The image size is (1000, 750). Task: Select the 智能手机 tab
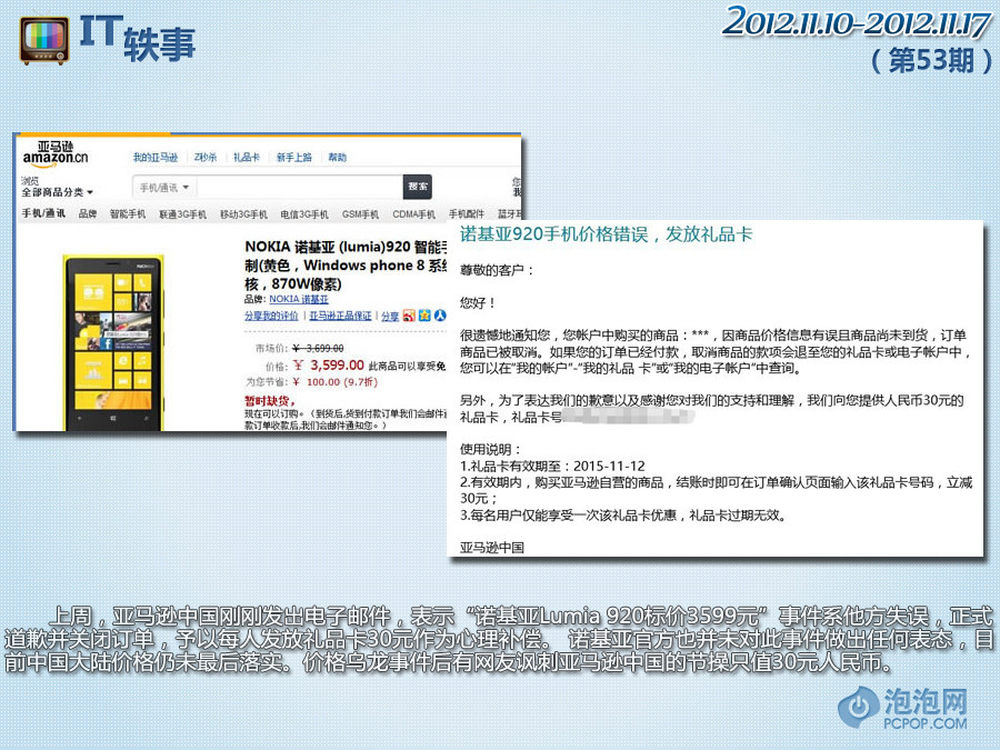[128, 214]
